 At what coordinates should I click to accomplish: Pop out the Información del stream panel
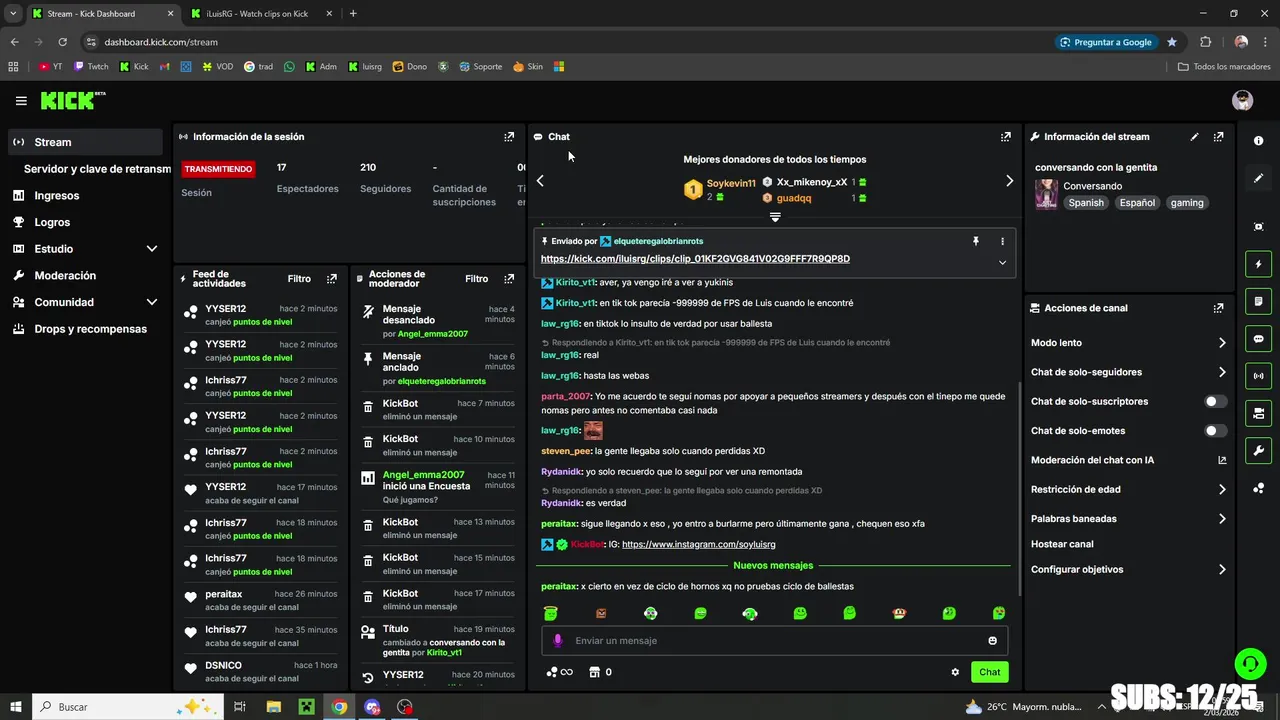click(x=1219, y=137)
